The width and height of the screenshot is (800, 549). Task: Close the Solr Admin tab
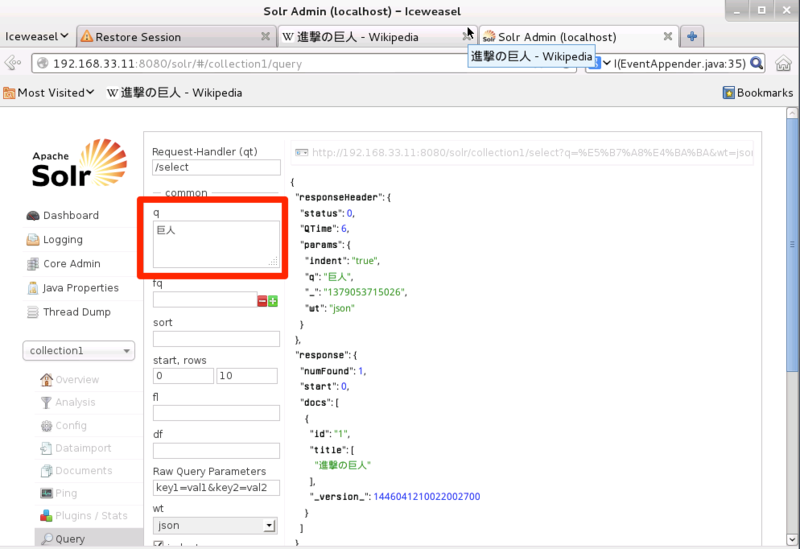click(x=667, y=36)
